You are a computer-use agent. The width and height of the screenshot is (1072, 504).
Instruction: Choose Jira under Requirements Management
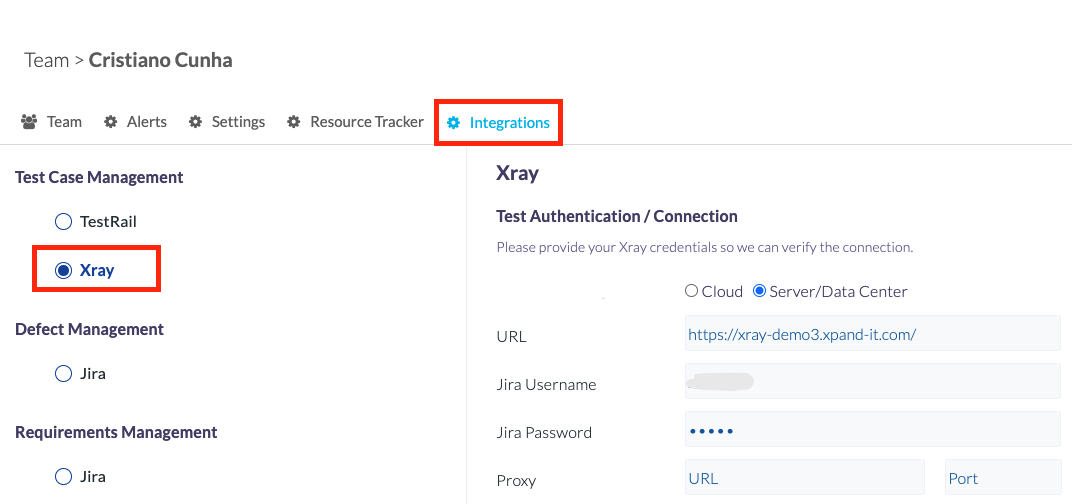pos(63,477)
